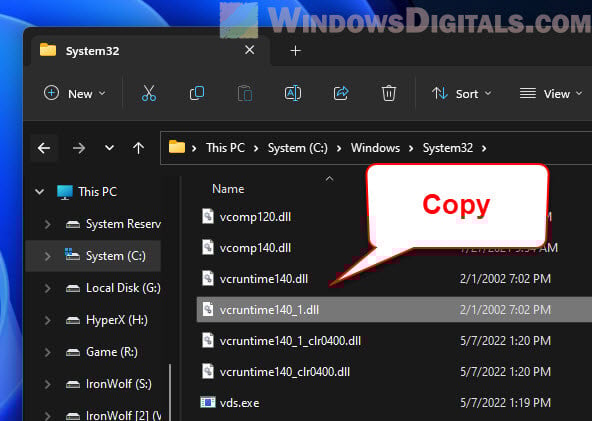Expand the System (C:) tree node
The width and height of the screenshot is (592, 421).
coord(47,256)
